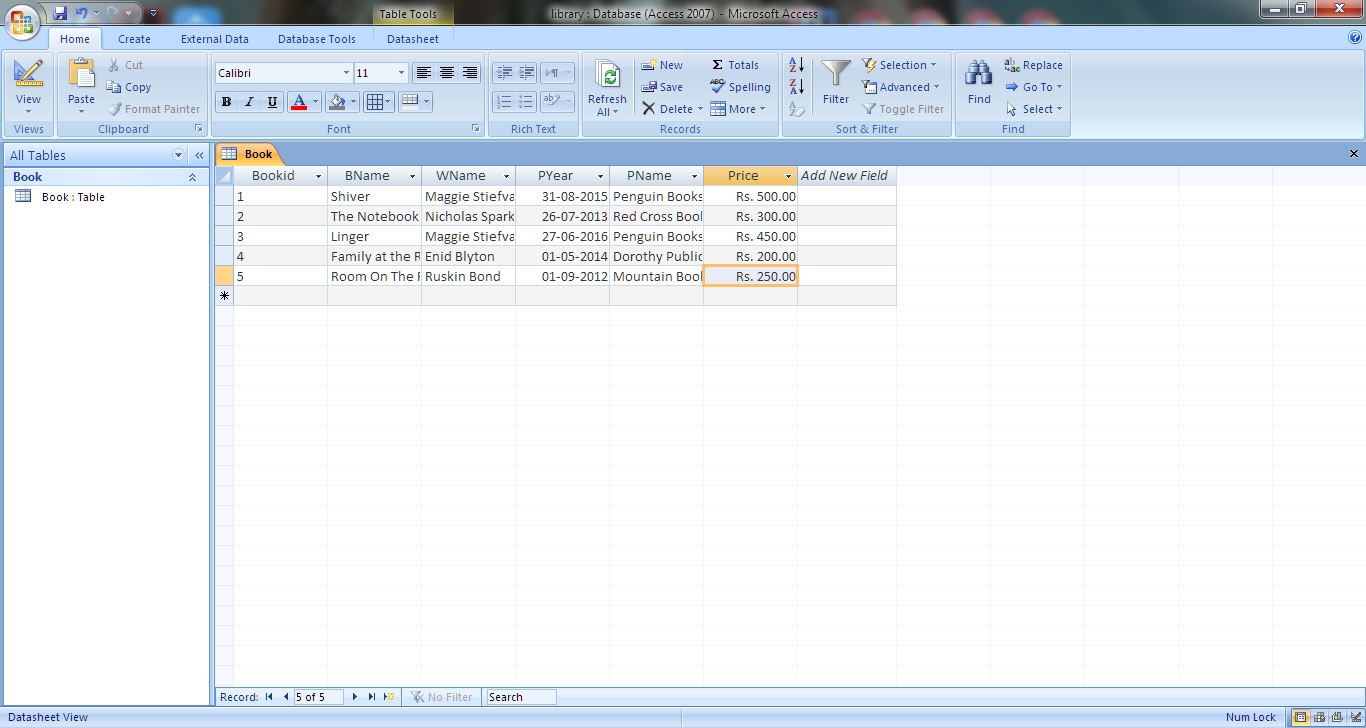Toggle bold formatting

(x=226, y=101)
